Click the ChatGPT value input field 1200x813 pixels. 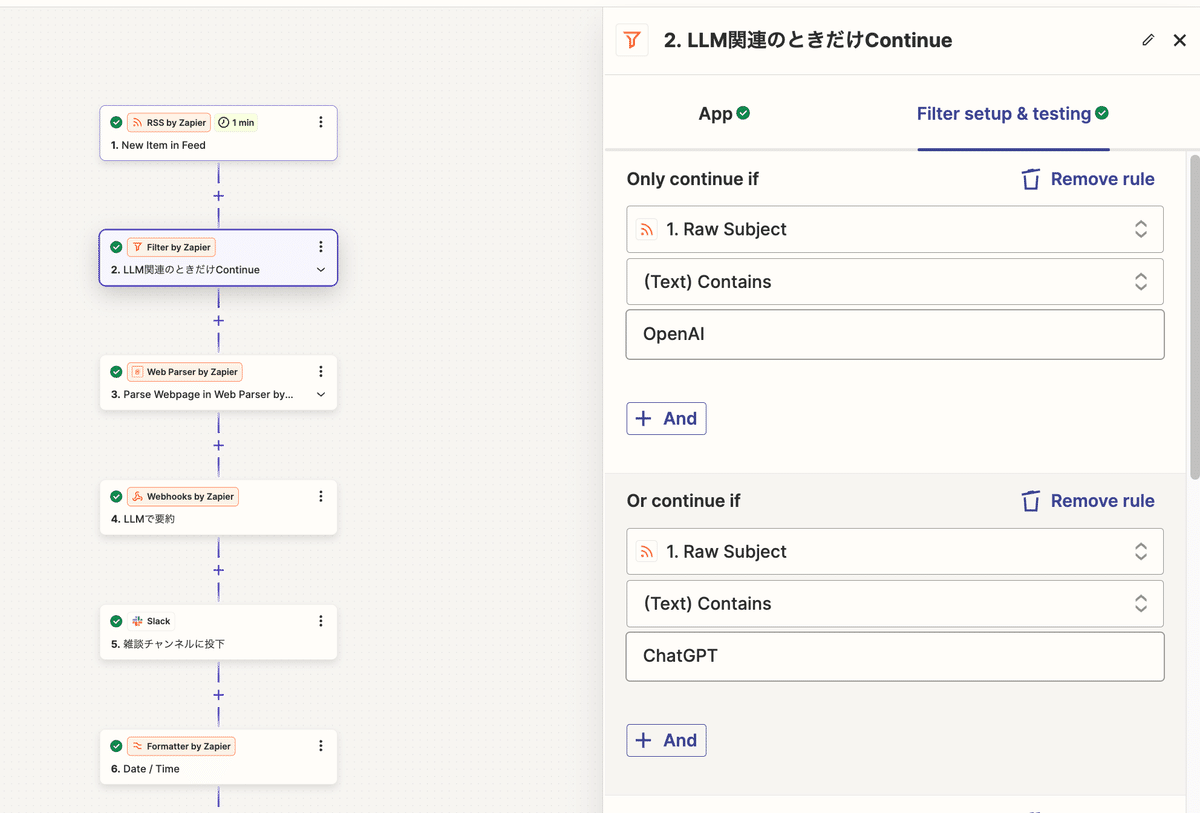point(895,656)
